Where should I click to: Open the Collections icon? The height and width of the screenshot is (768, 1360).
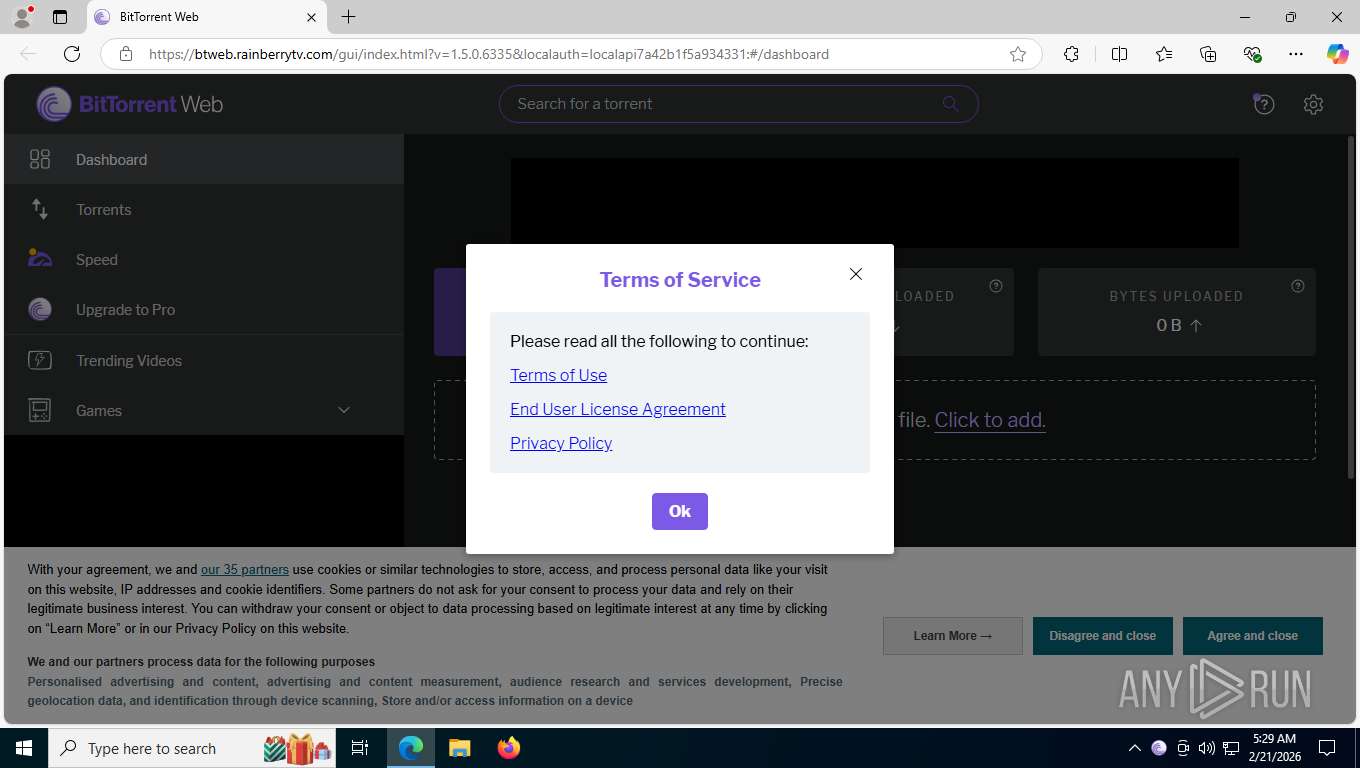tap(1208, 54)
